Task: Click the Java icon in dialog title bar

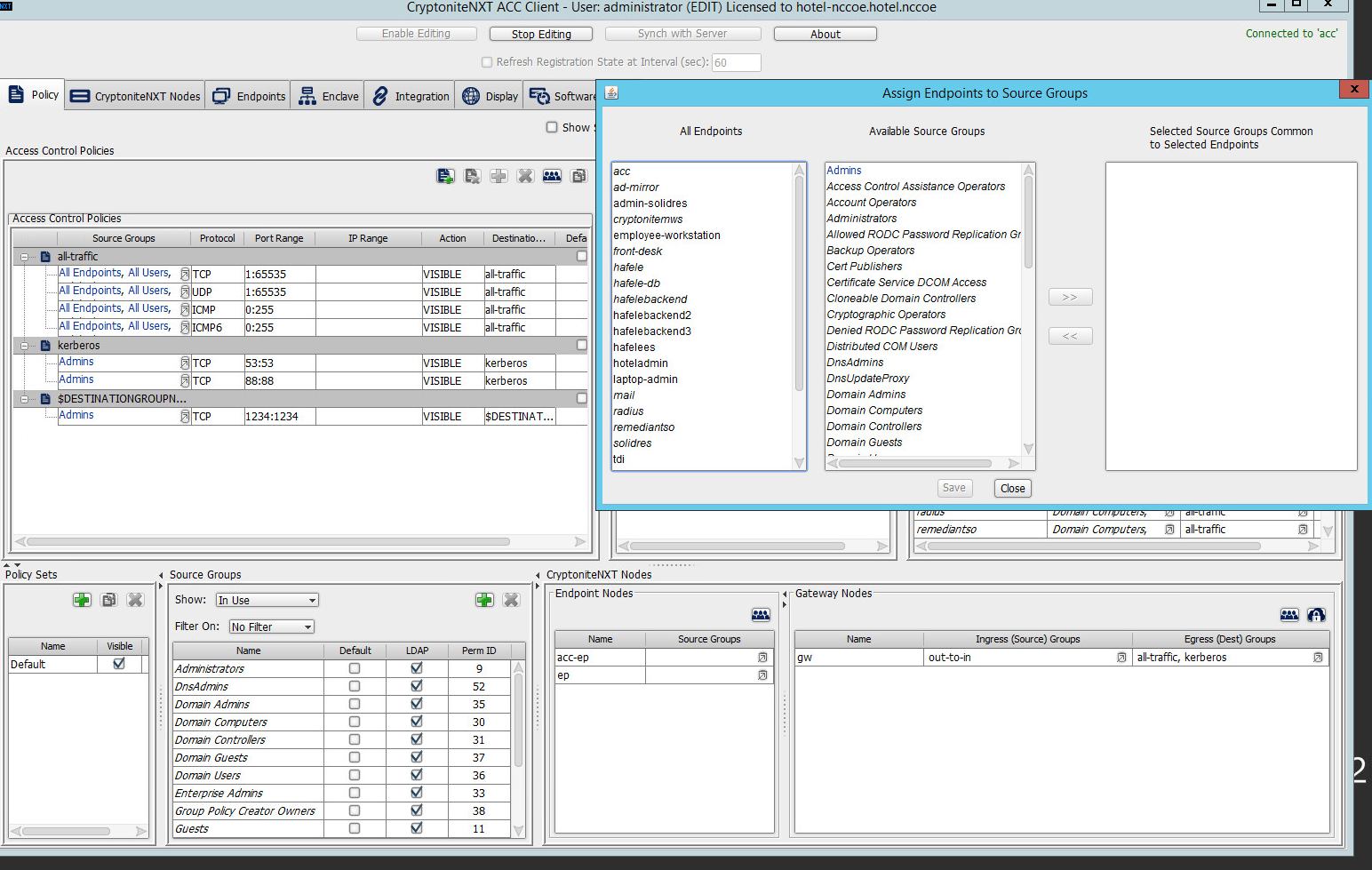Action: (x=611, y=92)
